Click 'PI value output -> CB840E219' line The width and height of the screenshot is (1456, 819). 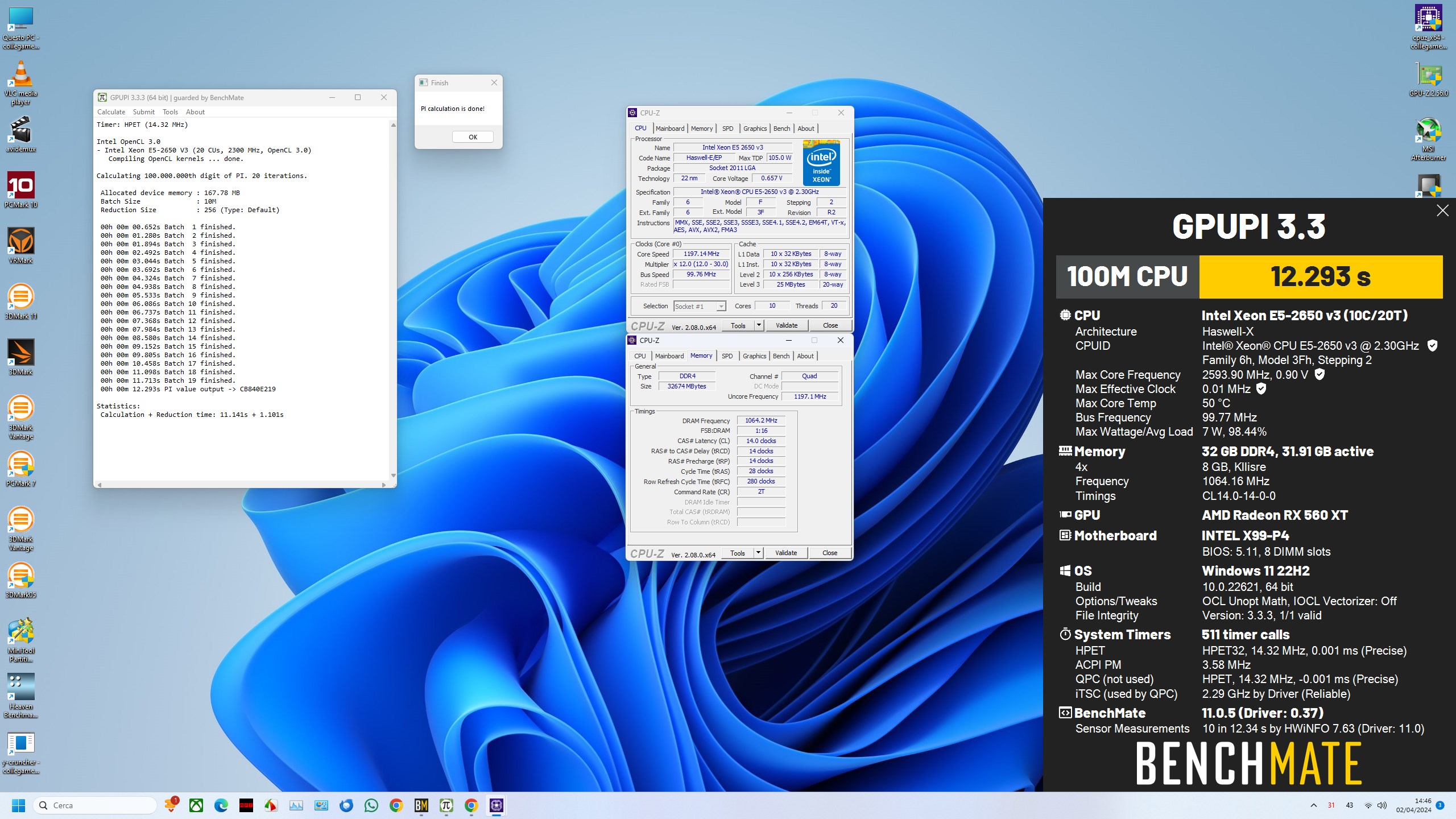pos(220,389)
